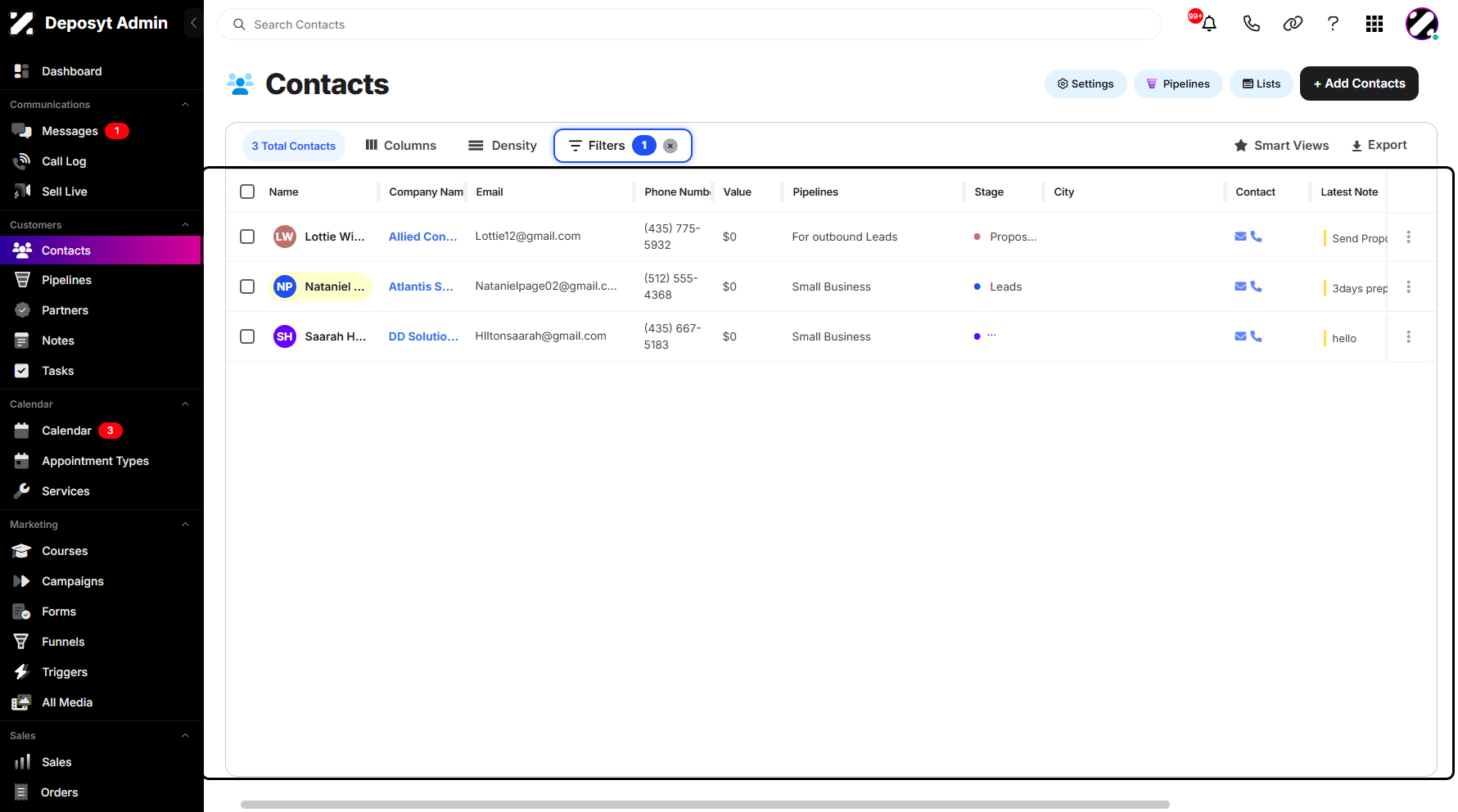Collapse the sidebar with the chevron arrow
Image resolution: width=1458 pixels, height=812 pixels.
(193, 23)
